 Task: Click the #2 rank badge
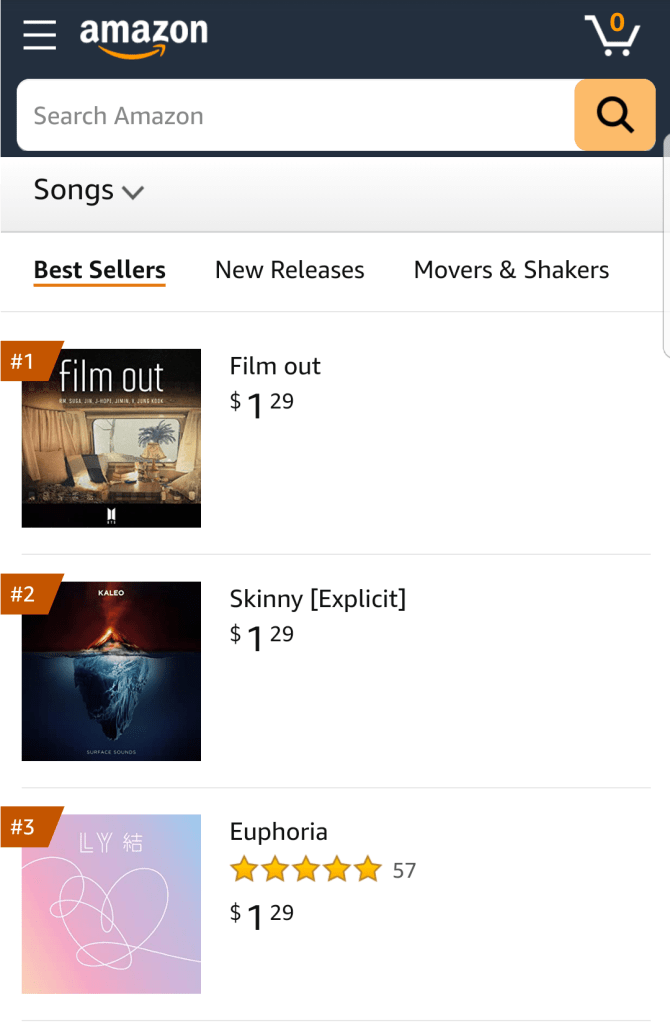[x=24, y=594]
